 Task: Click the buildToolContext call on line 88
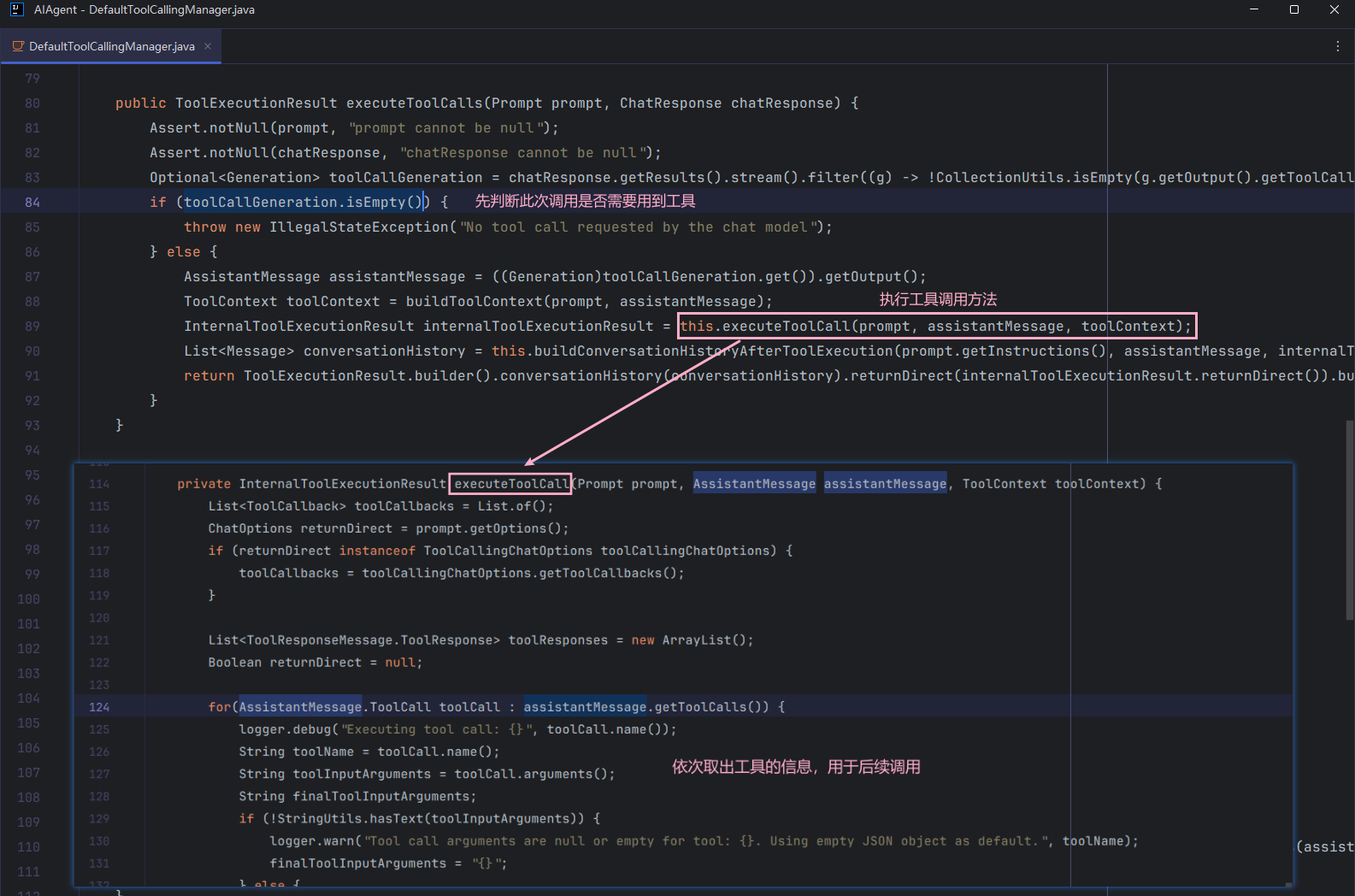[x=473, y=302]
